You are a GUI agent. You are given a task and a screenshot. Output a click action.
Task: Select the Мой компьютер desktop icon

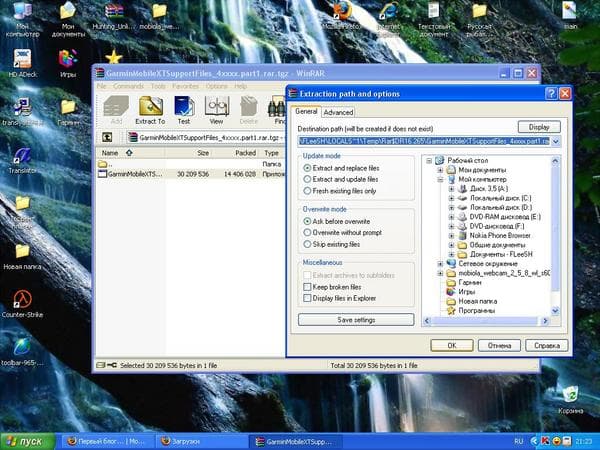coord(22,19)
